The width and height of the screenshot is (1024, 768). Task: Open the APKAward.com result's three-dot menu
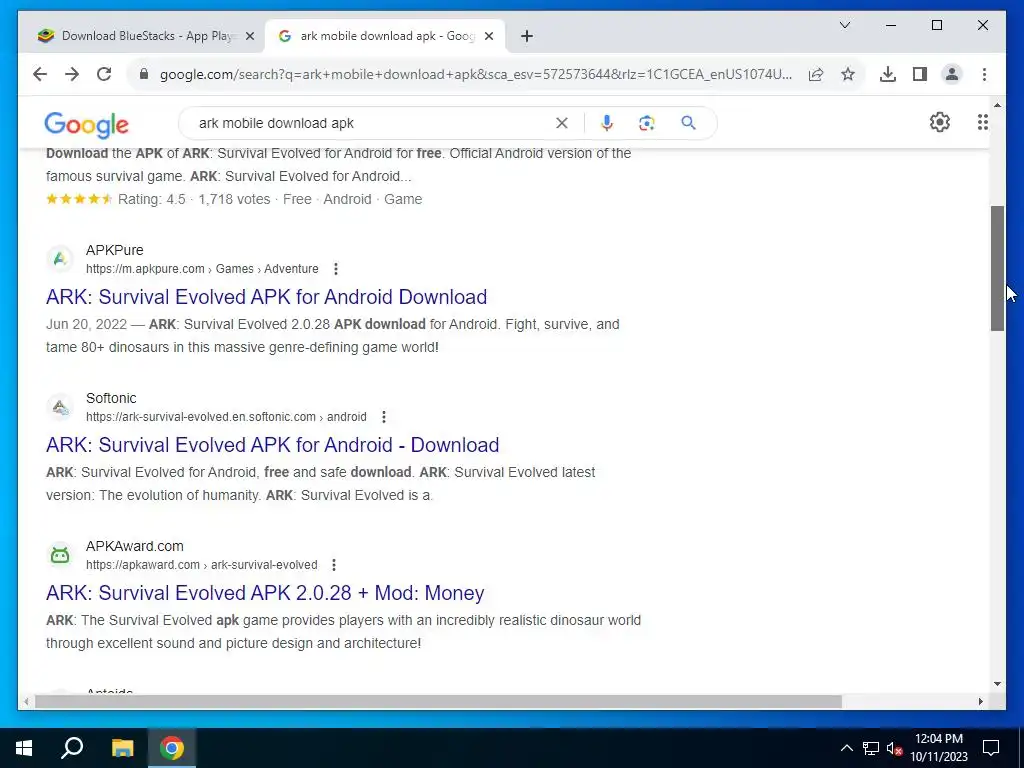tap(334, 565)
